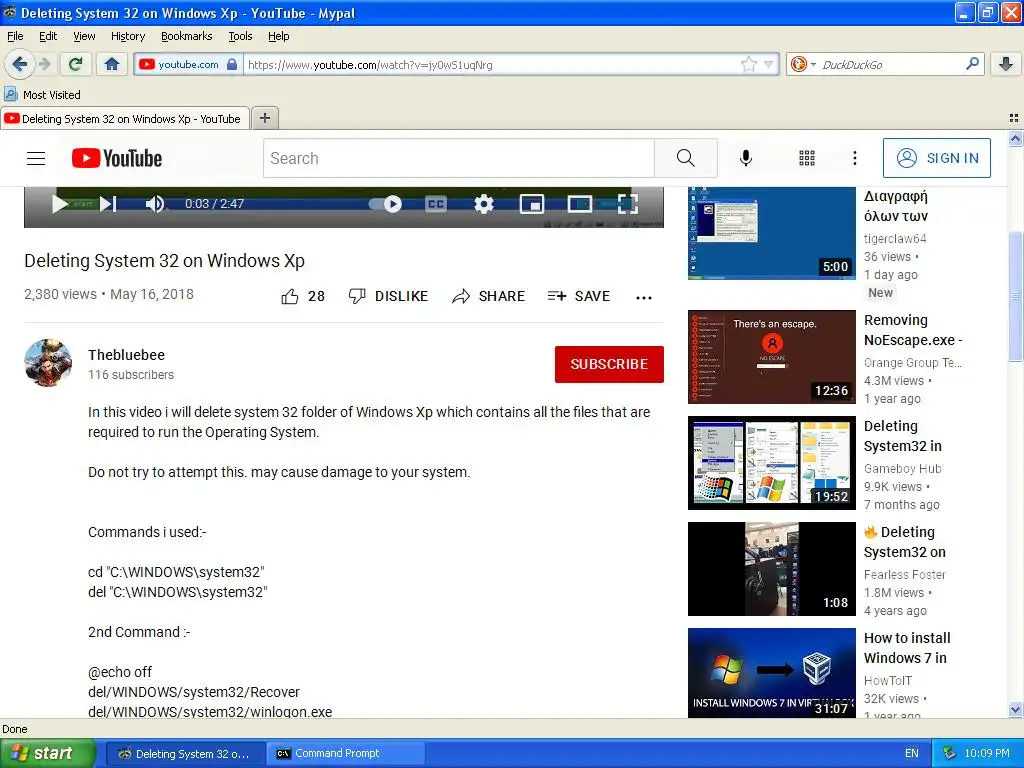The width and height of the screenshot is (1024, 768).
Task: Open How to install Windows 7 video title
Action: tap(907, 648)
